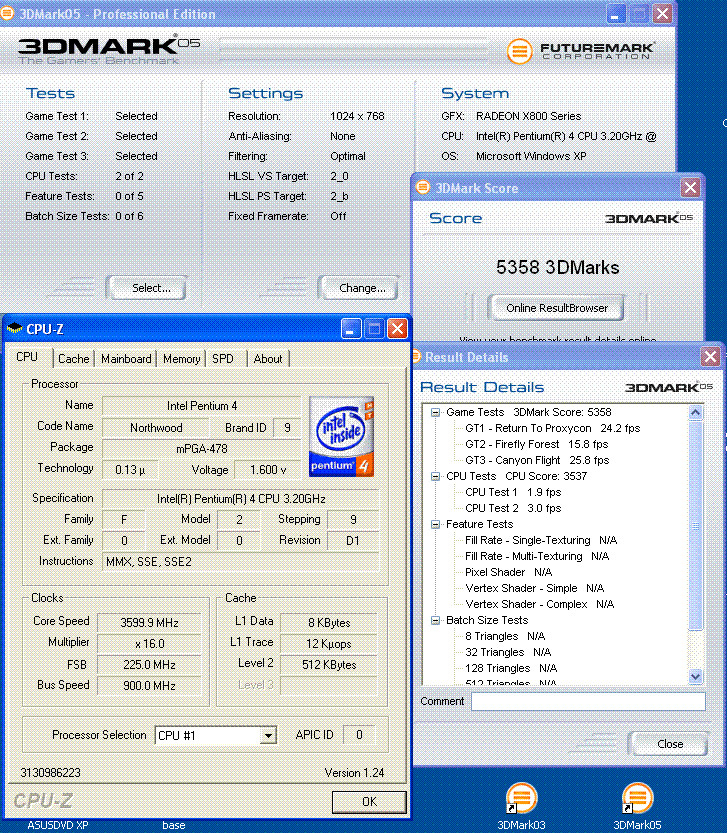Select the 32 Triangles row
Image resolution: width=727 pixels, height=833 pixels.
click(508, 652)
